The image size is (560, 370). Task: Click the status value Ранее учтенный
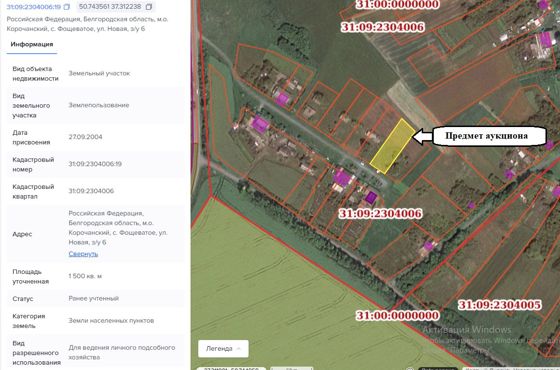point(94,298)
